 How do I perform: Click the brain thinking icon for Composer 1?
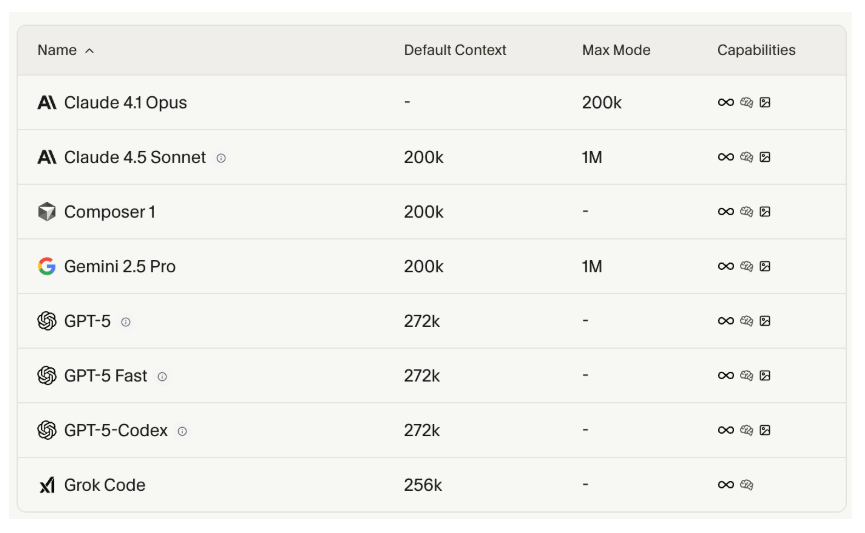click(746, 212)
